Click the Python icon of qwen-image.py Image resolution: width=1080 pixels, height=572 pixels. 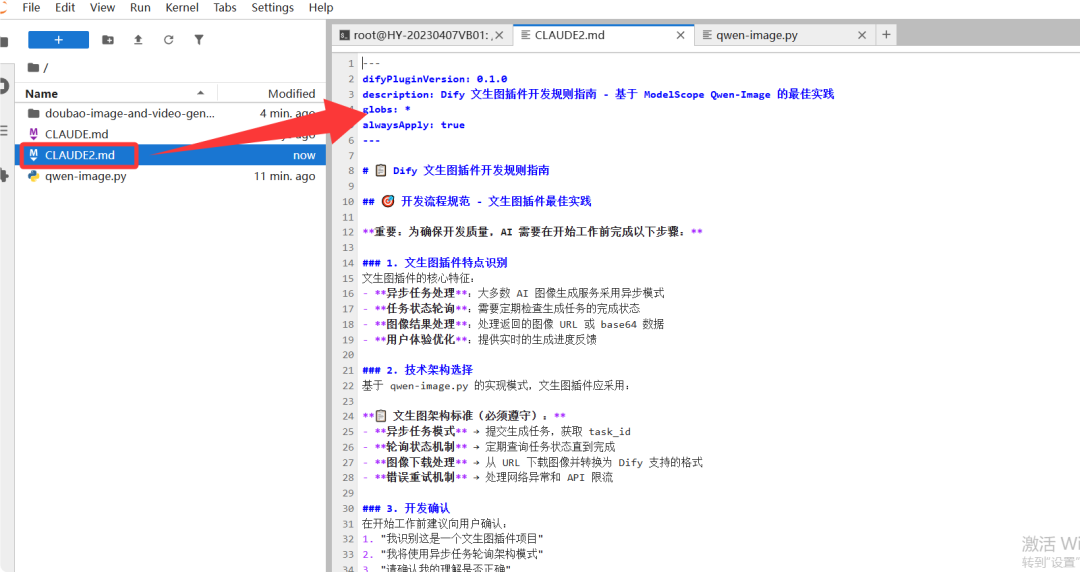33,176
